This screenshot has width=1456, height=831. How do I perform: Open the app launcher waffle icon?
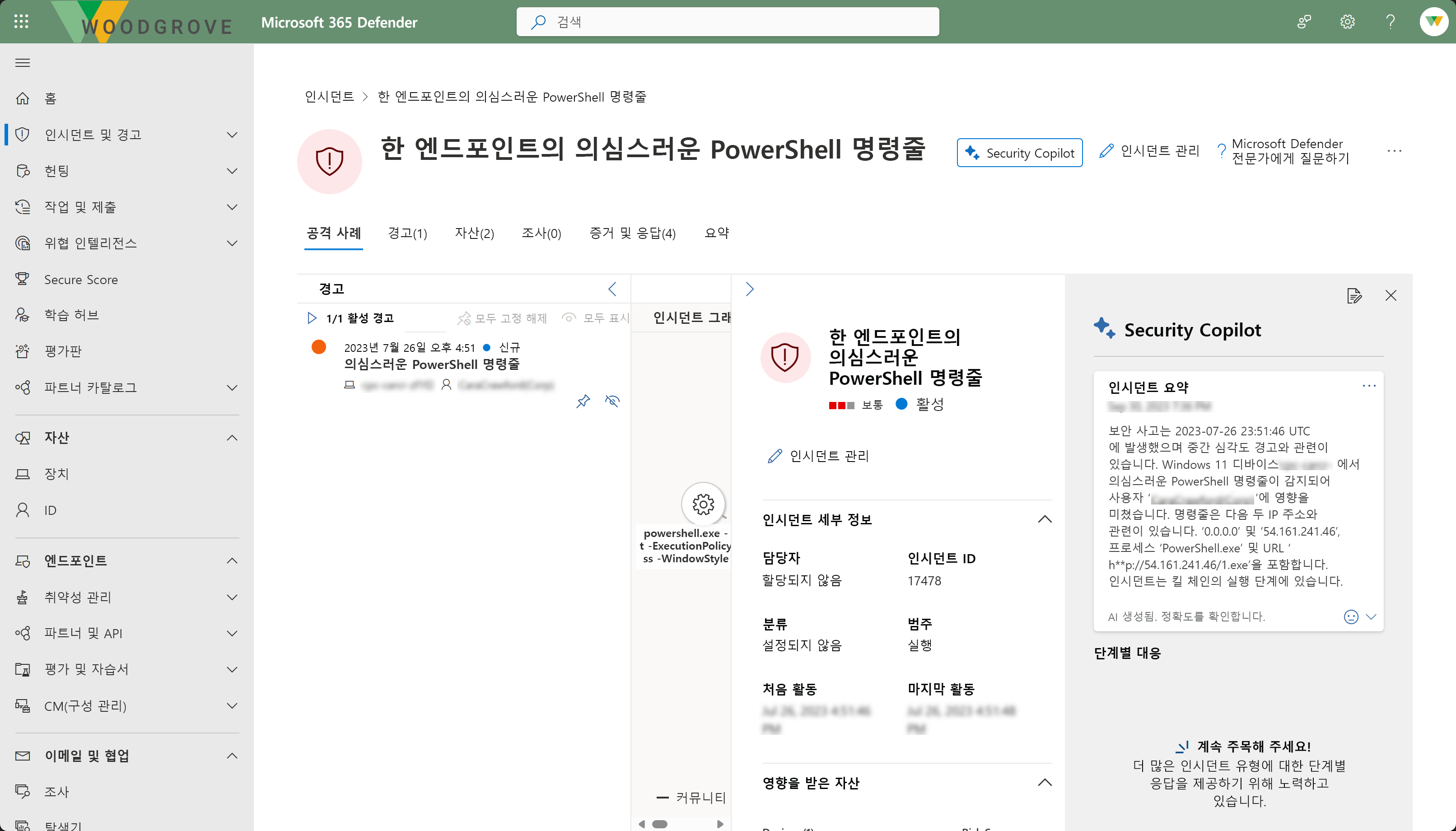[21, 22]
